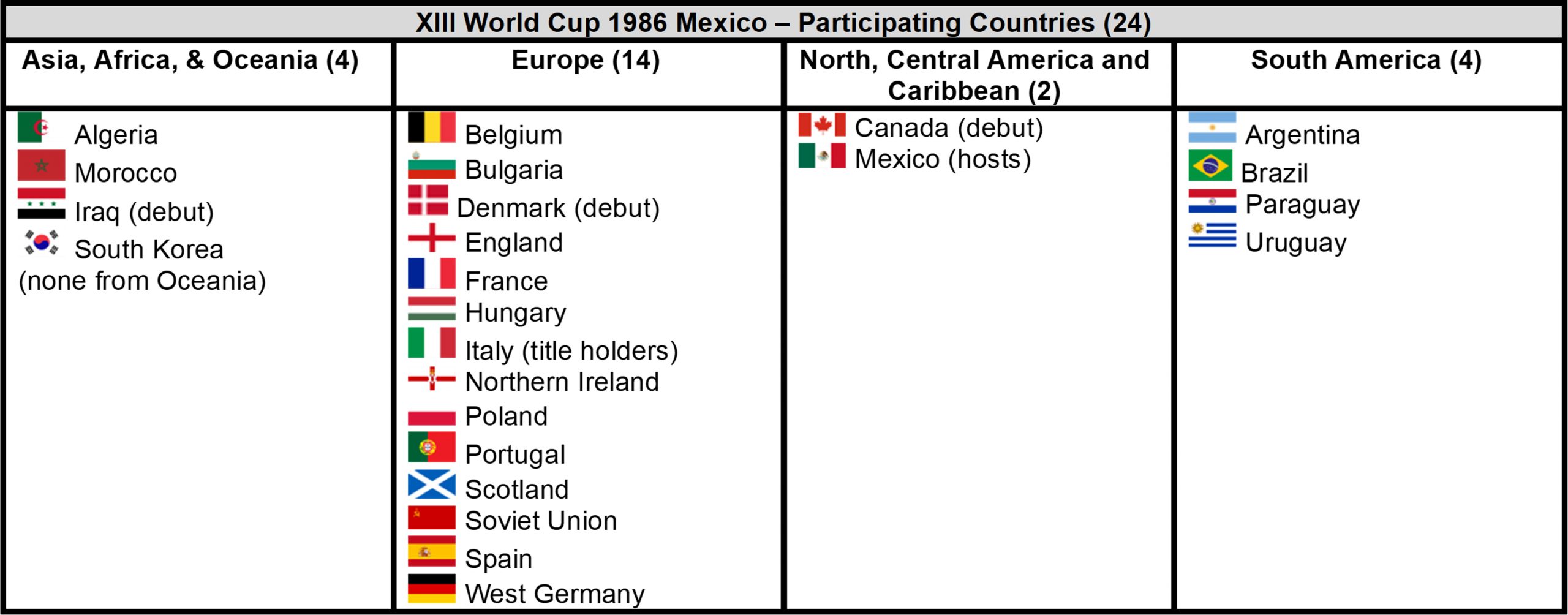The width and height of the screenshot is (1568, 615).
Task: Select the Europe (14) column header
Action: [586, 60]
